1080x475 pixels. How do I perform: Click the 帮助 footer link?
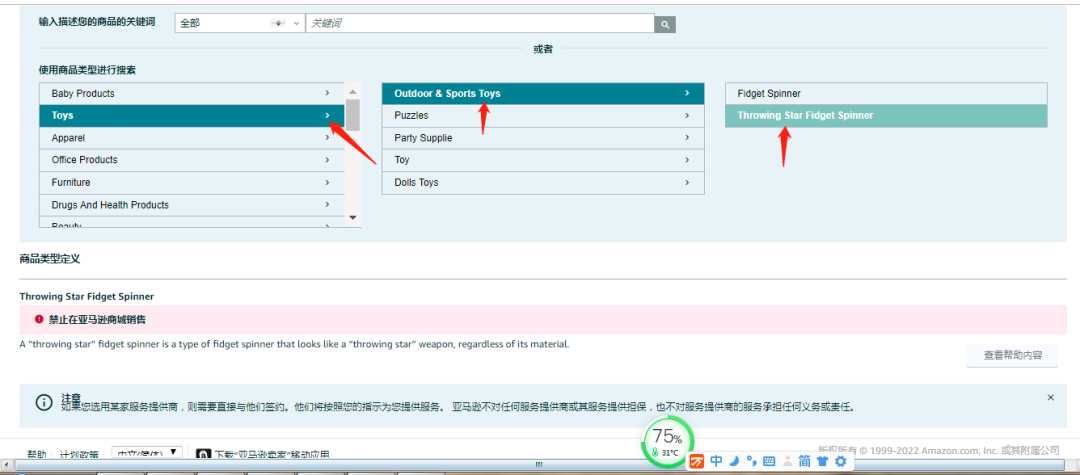tap(37, 454)
